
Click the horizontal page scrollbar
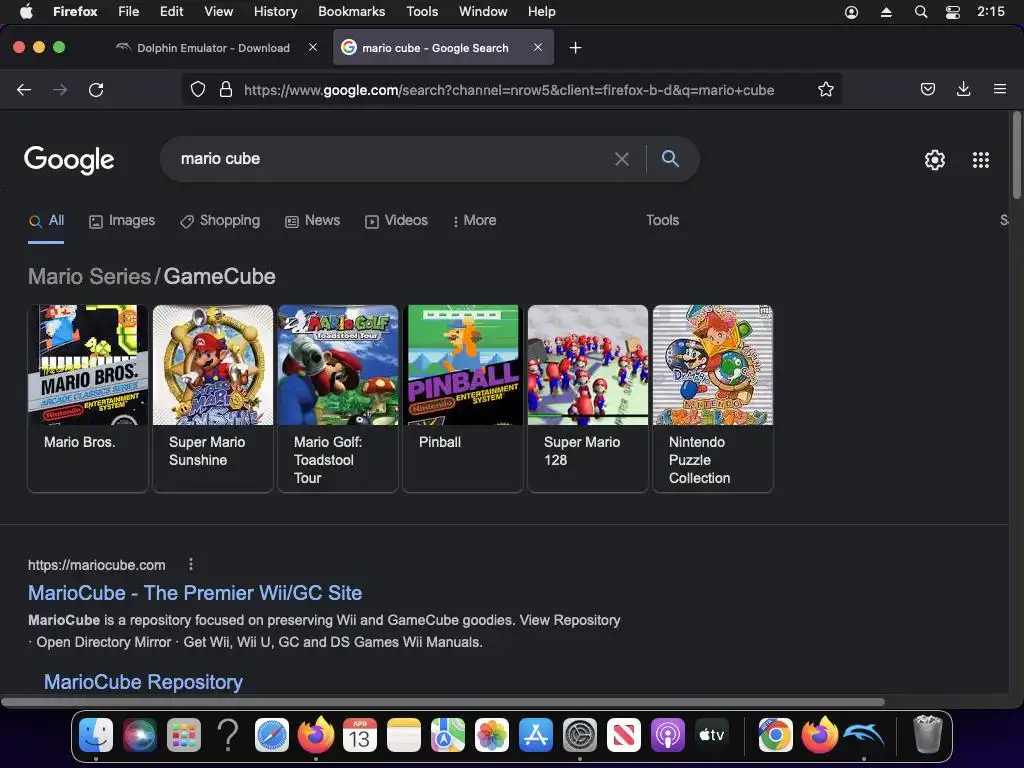(443, 702)
